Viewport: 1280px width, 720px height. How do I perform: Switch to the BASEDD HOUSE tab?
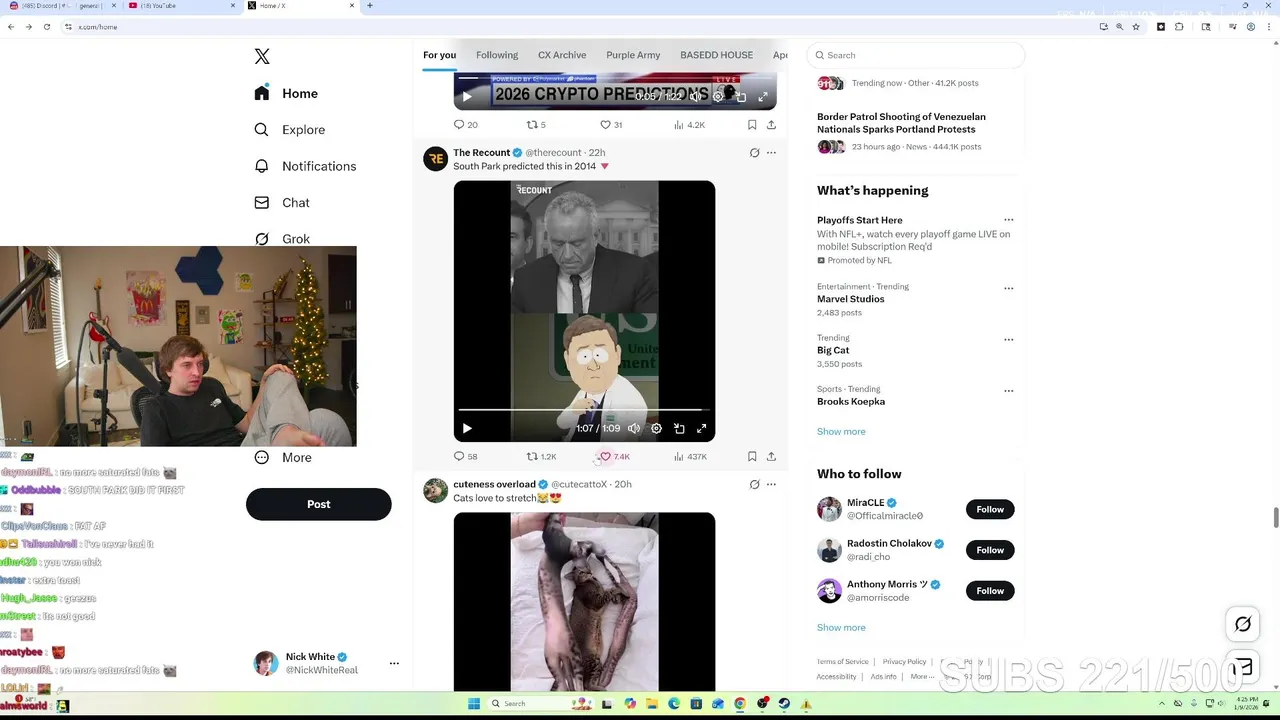tap(716, 55)
